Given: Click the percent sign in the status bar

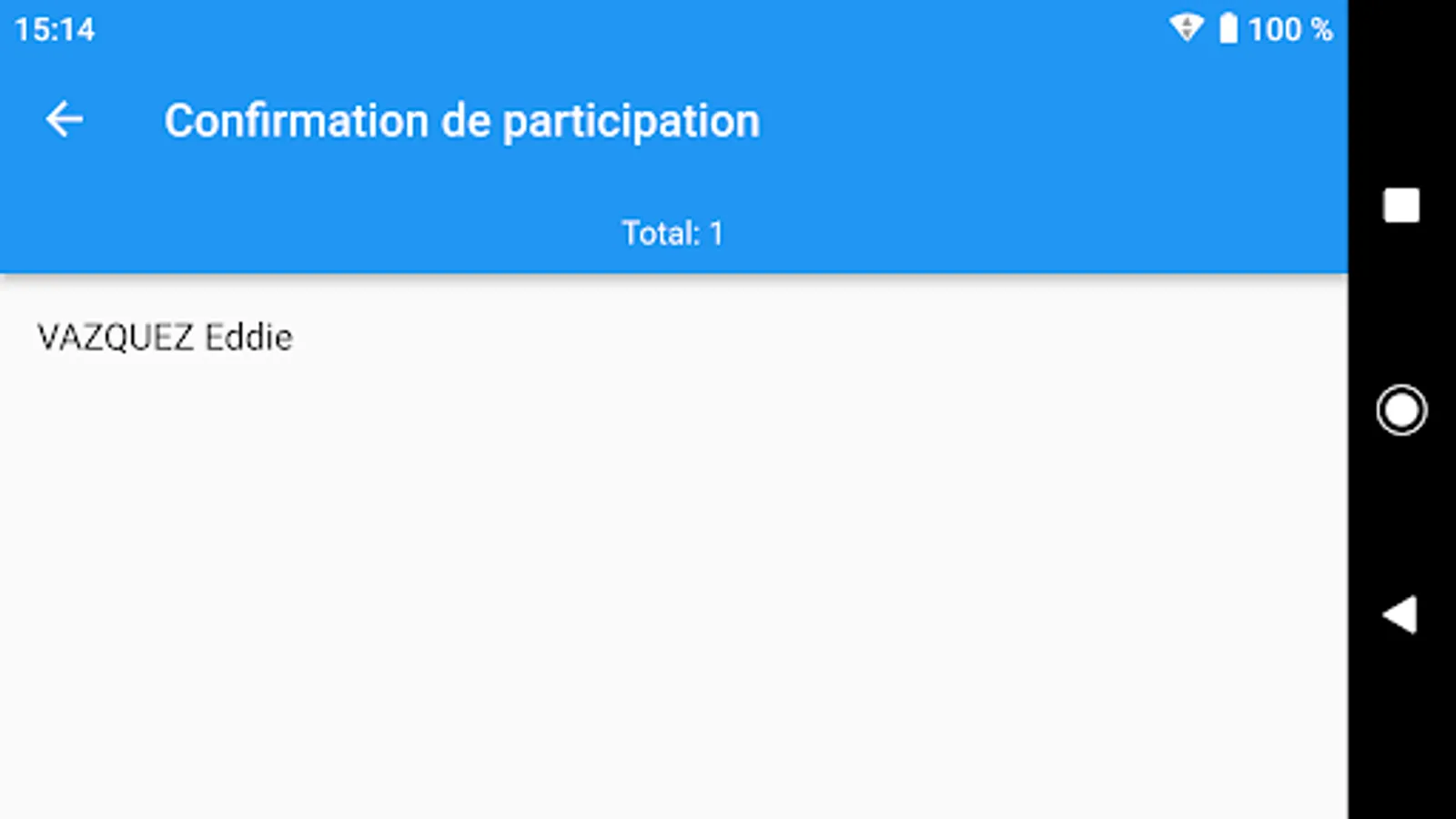Looking at the screenshot, I should point(1321,29).
